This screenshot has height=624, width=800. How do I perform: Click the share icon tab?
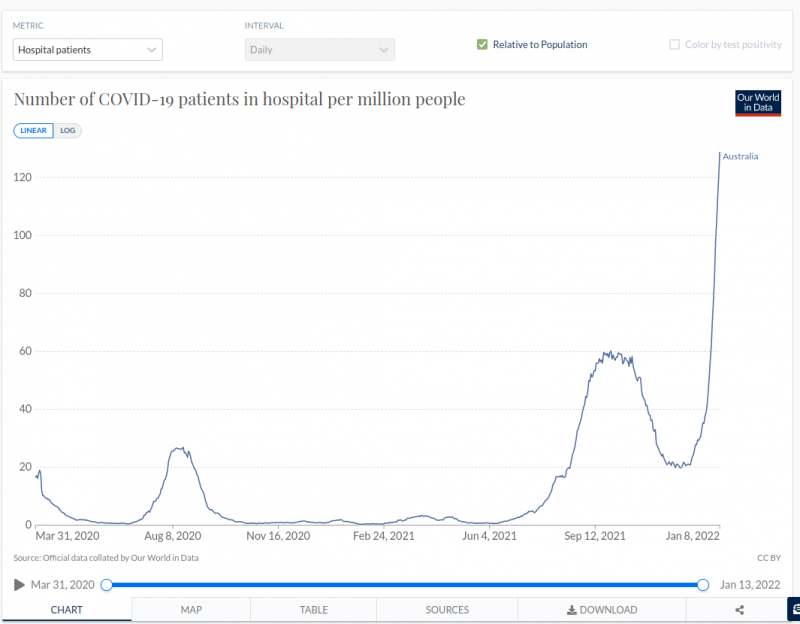pos(739,610)
